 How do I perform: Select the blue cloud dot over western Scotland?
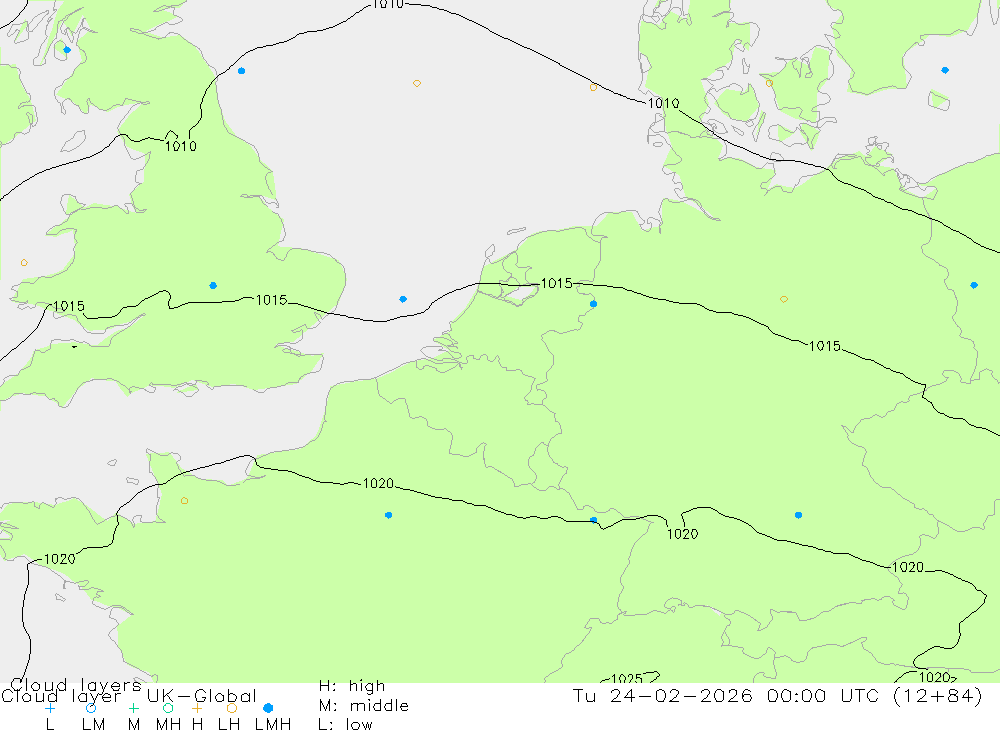(x=67, y=50)
